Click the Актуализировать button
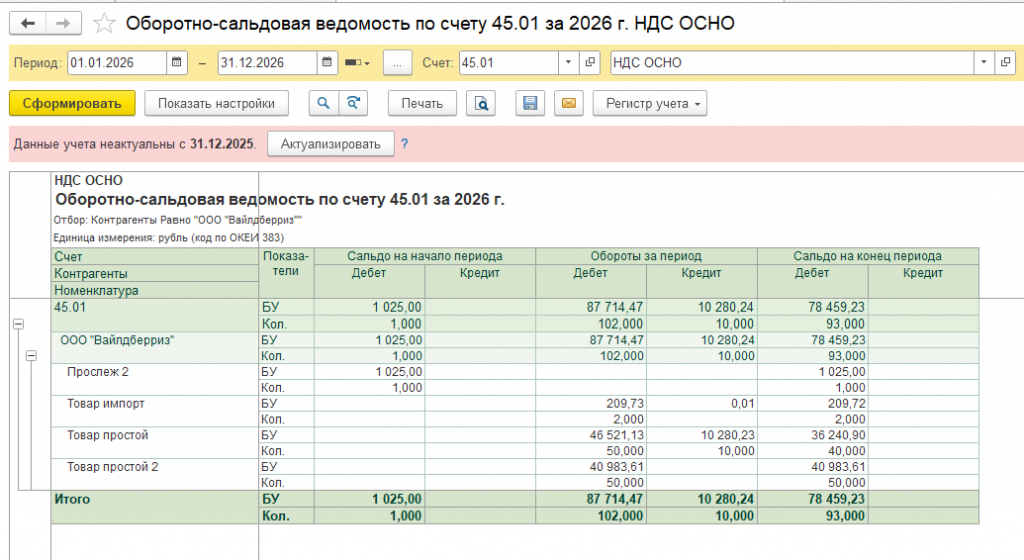The height and width of the screenshot is (560, 1024). [x=330, y=144]
